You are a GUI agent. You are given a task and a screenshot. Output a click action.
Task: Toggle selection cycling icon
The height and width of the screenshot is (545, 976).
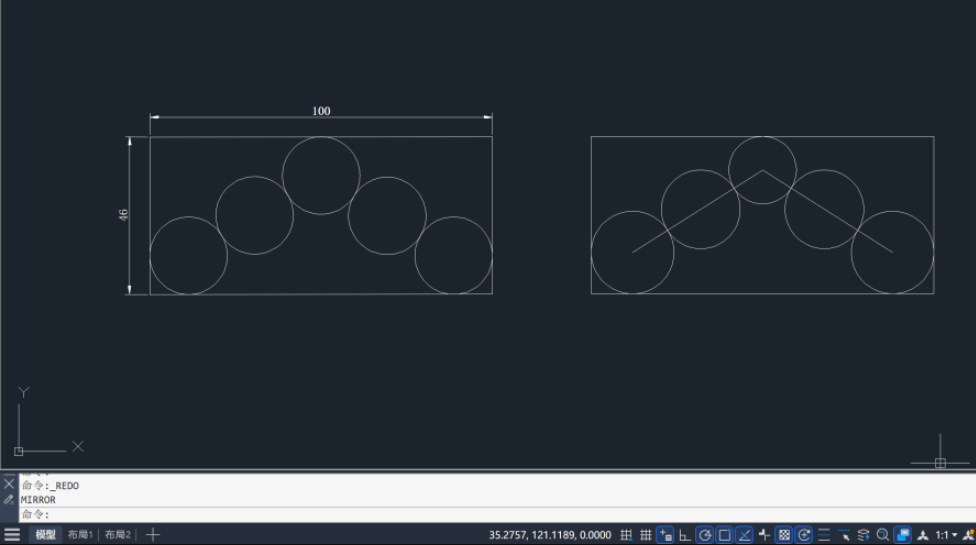tap(804, 535)
